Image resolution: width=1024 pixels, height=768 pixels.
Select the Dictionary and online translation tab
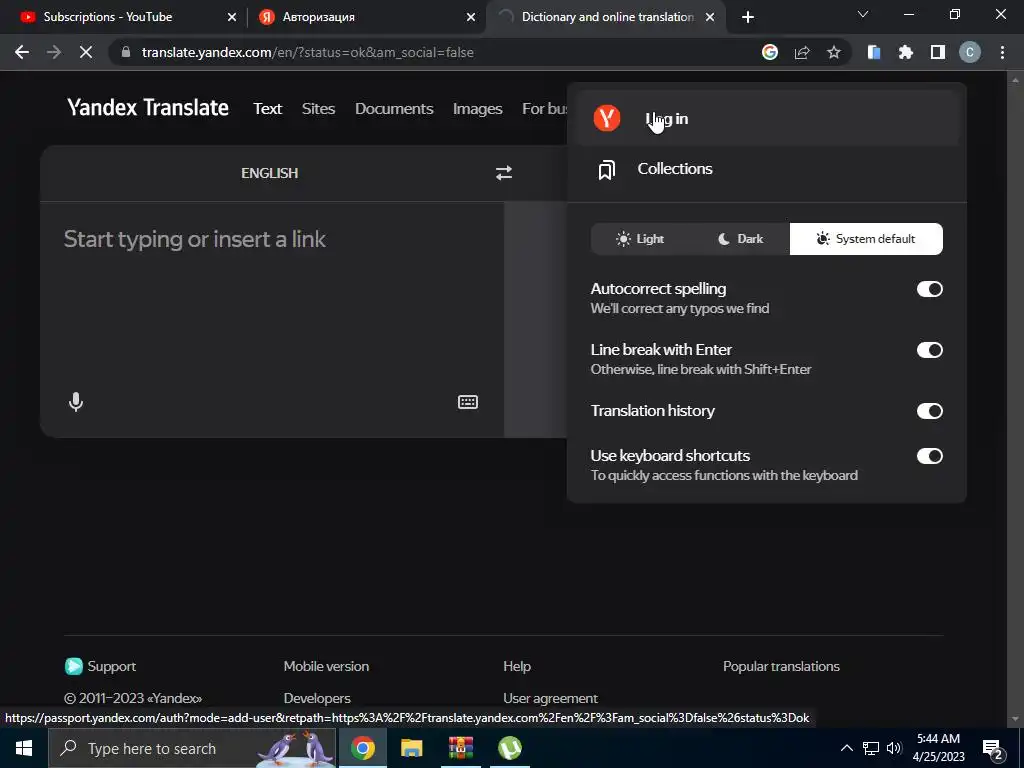click(606, 17)
